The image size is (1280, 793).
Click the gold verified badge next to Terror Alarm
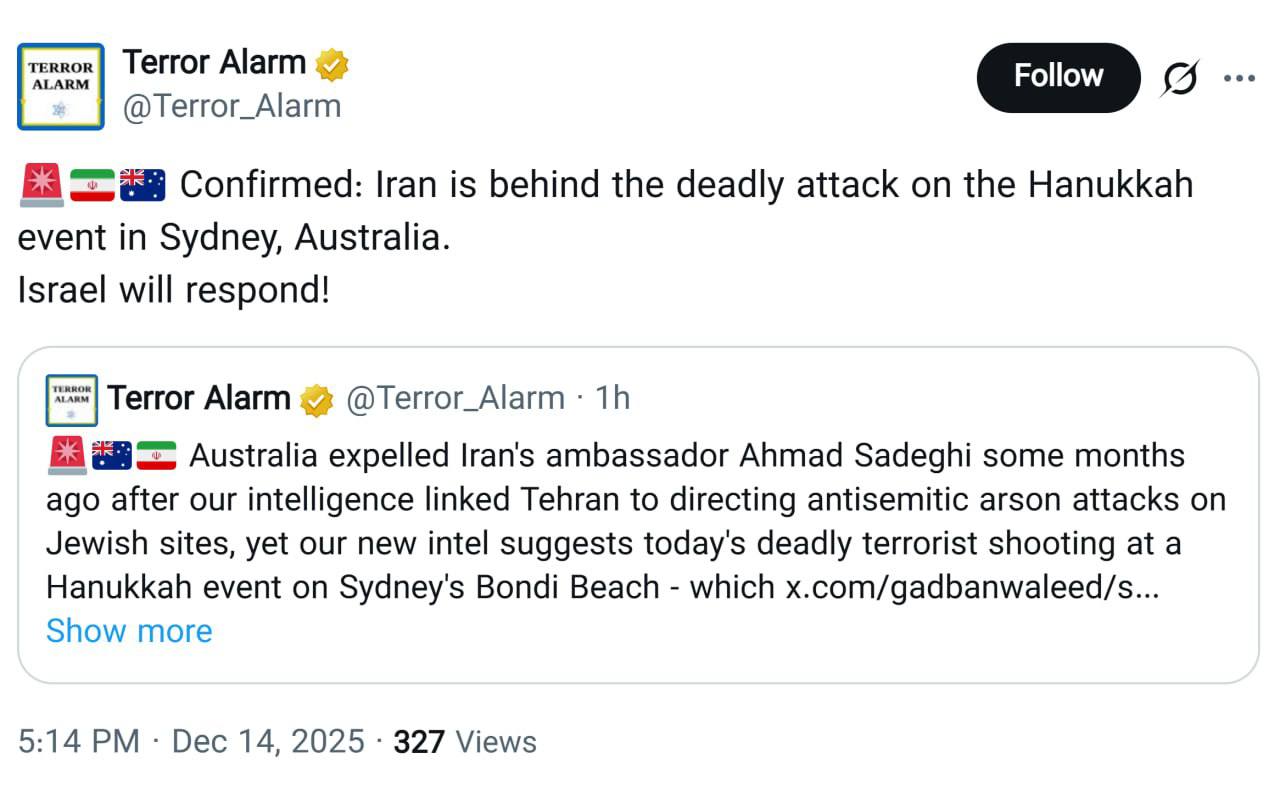click(x=330, y=62)
